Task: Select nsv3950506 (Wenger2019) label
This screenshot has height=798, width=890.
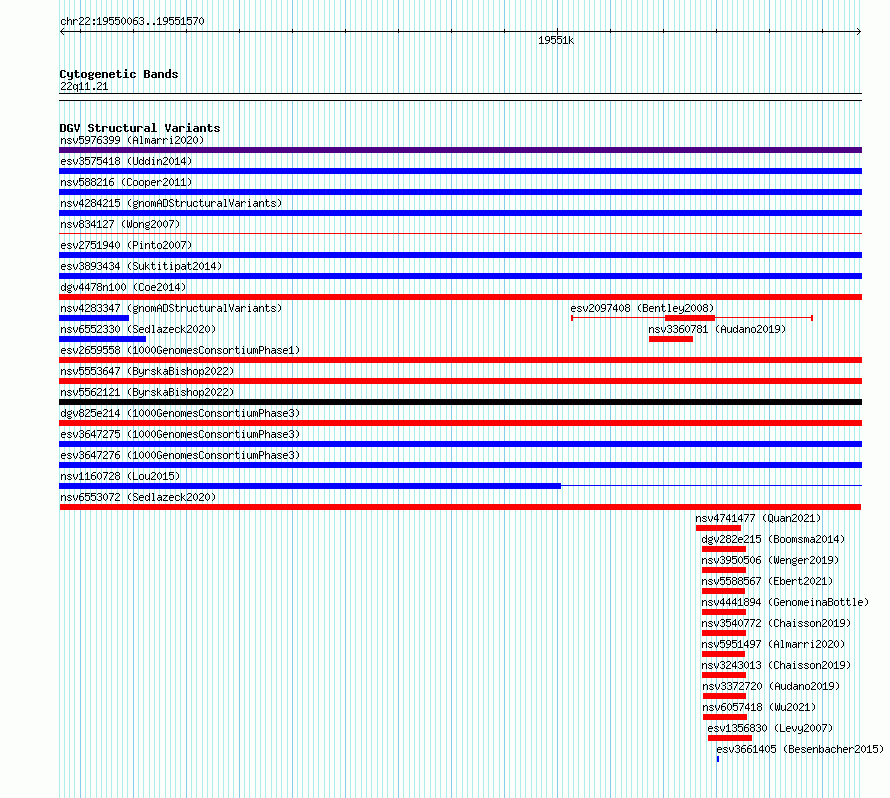Action: [x=770, y=560]
